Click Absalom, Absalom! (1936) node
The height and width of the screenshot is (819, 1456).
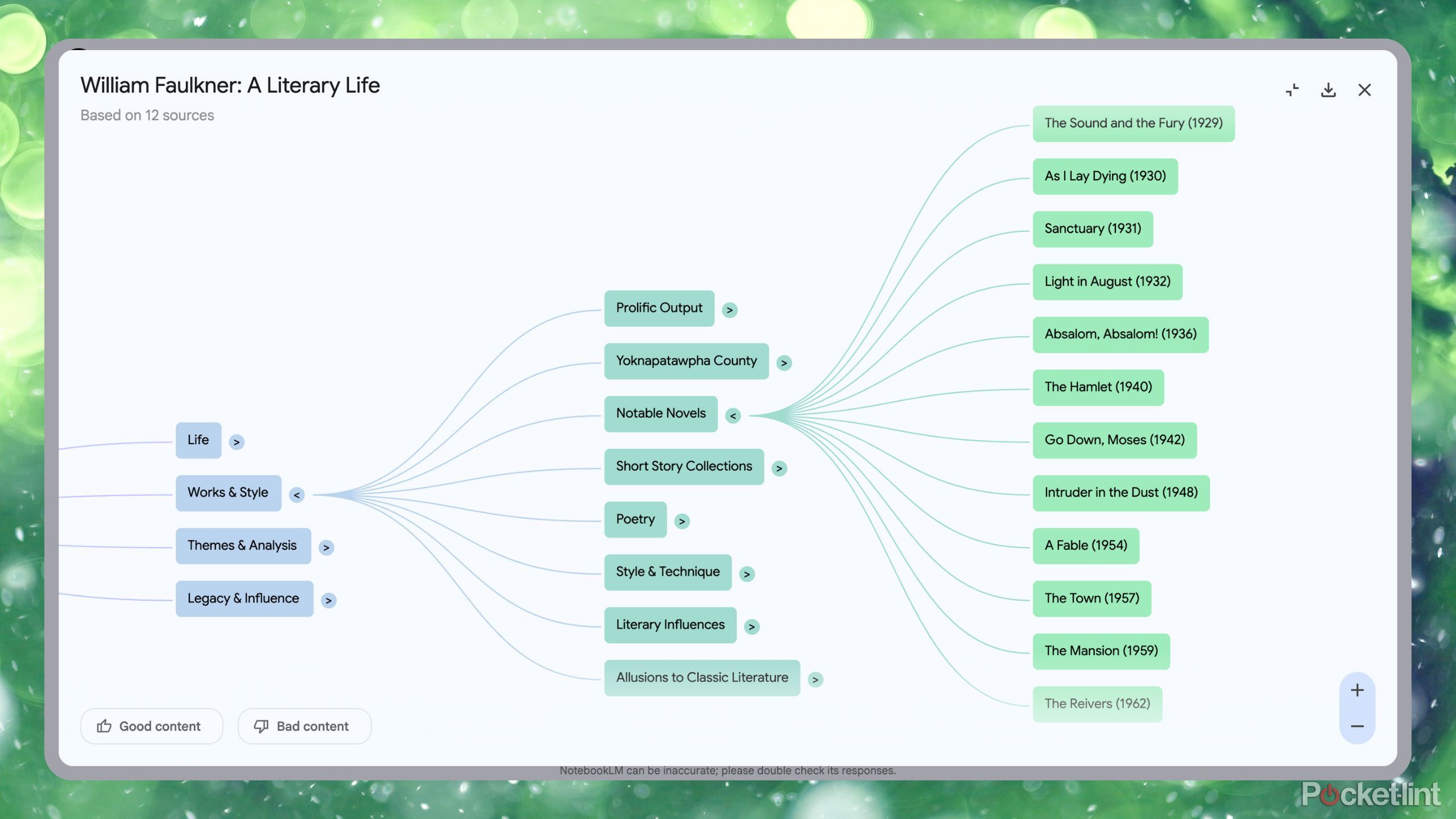(x=1120, y=334)
